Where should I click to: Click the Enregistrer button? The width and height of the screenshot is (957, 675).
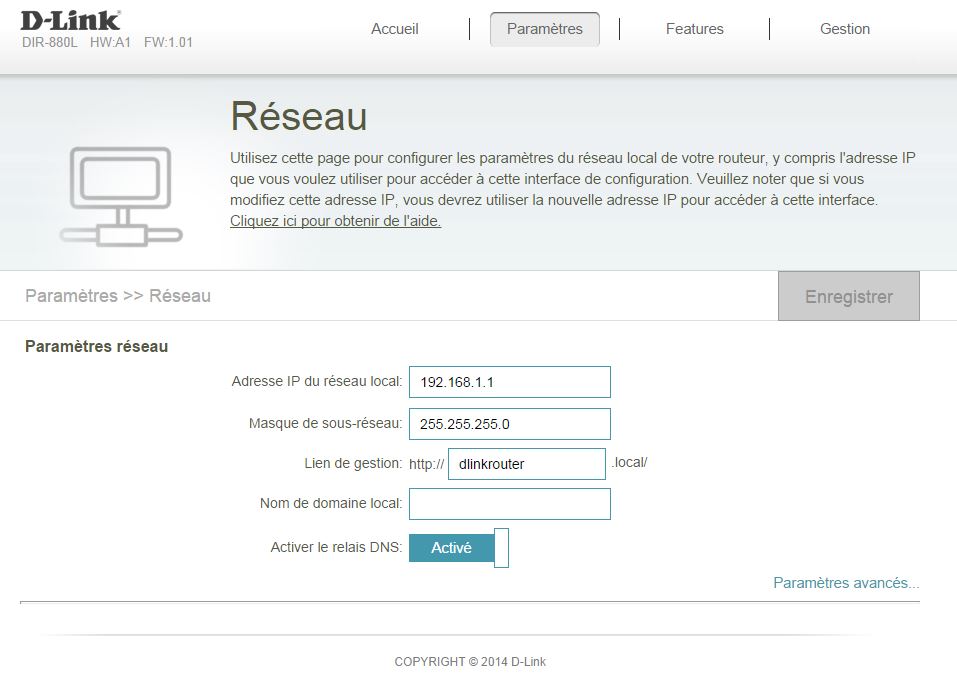(x=848, y=296)
